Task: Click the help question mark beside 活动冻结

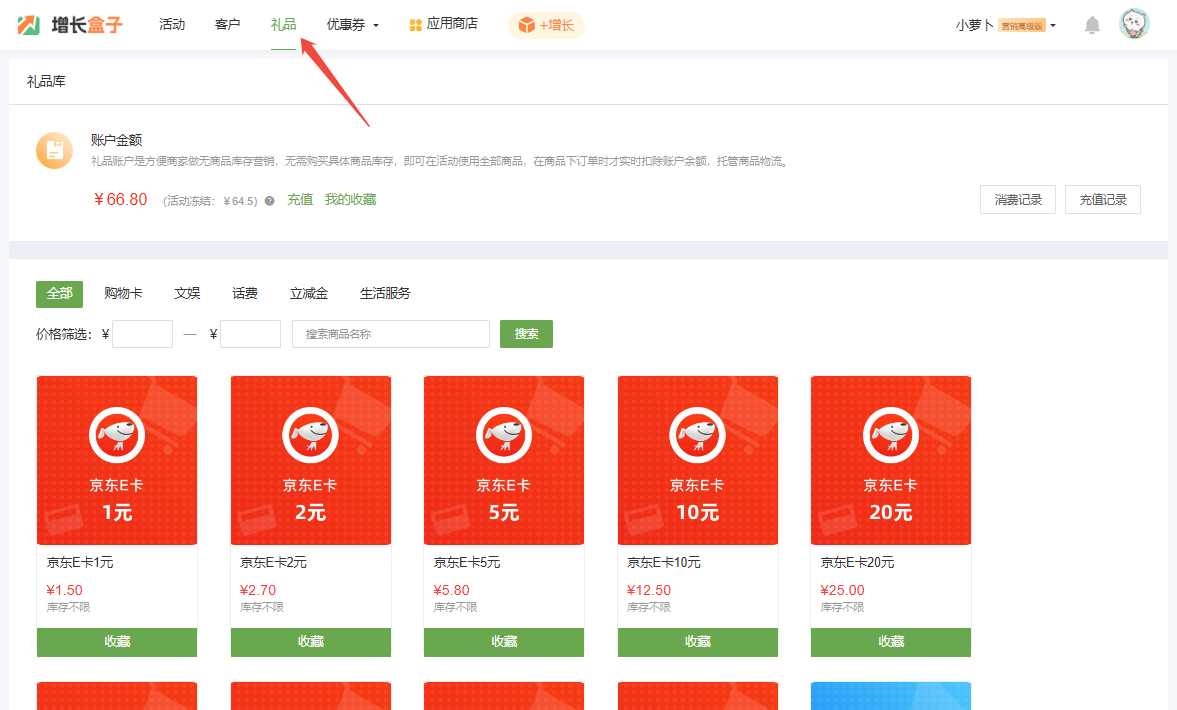Action: tap(269, 201)
